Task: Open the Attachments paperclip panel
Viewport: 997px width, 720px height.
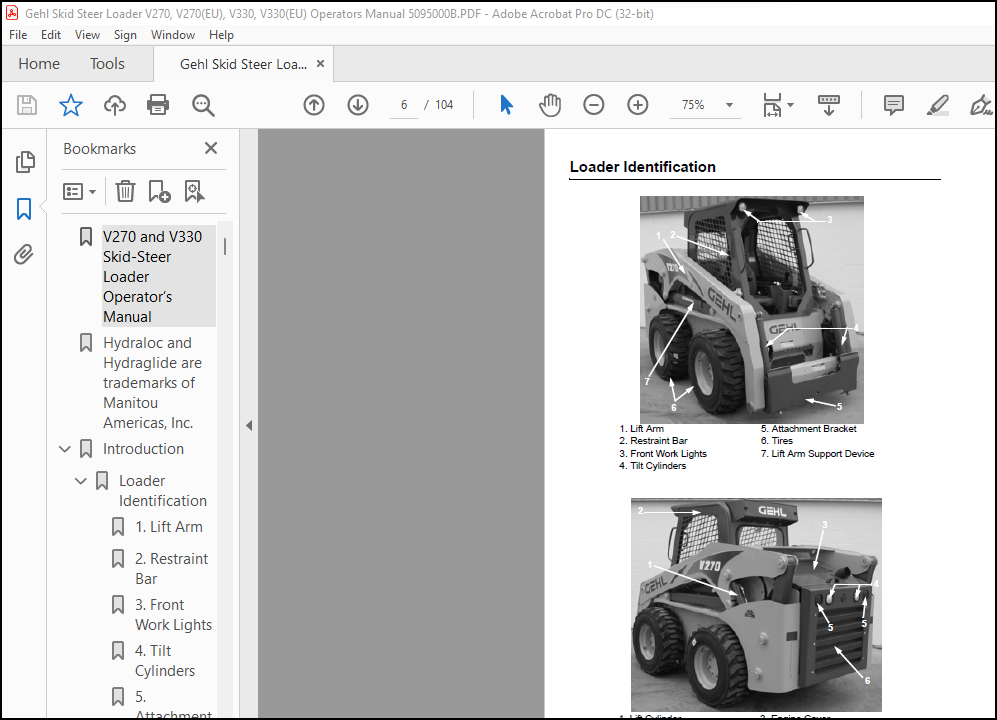Action: click(24, 254)
